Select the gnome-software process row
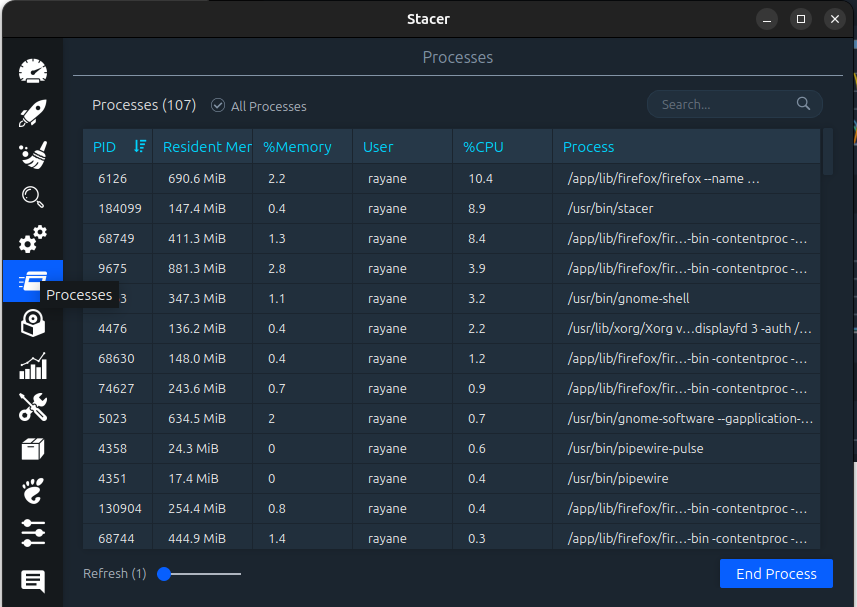857x607 pixels. click(451, 419)
